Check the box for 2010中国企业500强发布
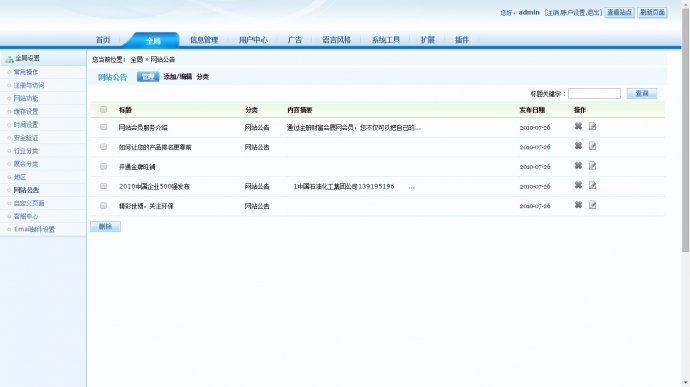 pos(103,186)
